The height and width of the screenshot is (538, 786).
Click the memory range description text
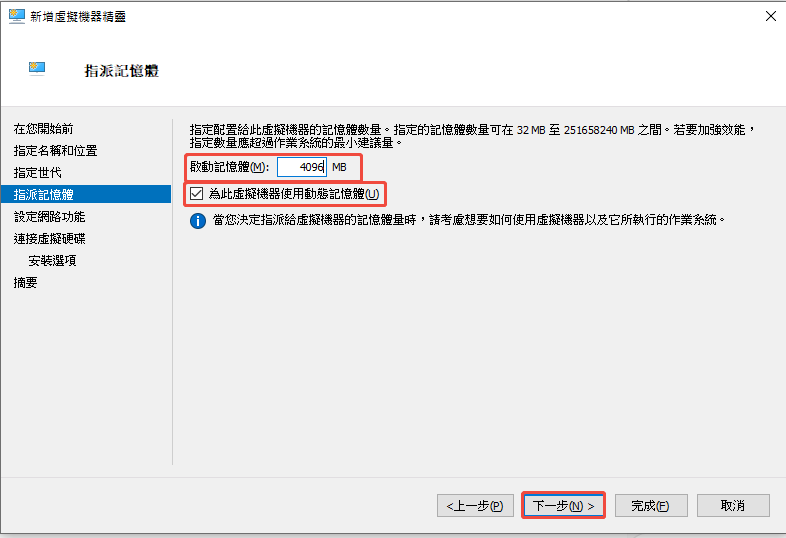point(472,136)
